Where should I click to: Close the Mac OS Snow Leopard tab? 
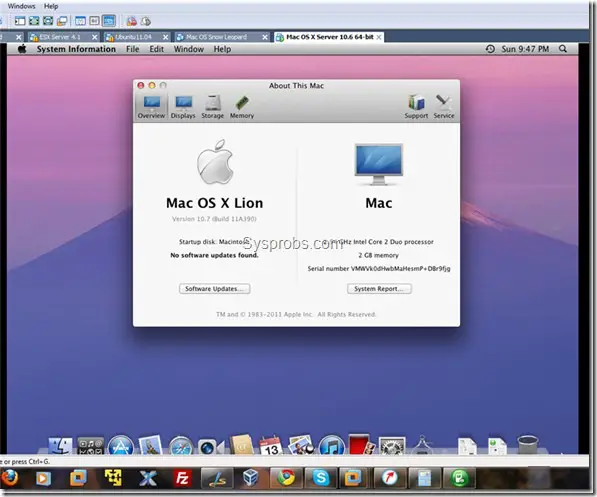pyautogui.click(x=265, y=37)
